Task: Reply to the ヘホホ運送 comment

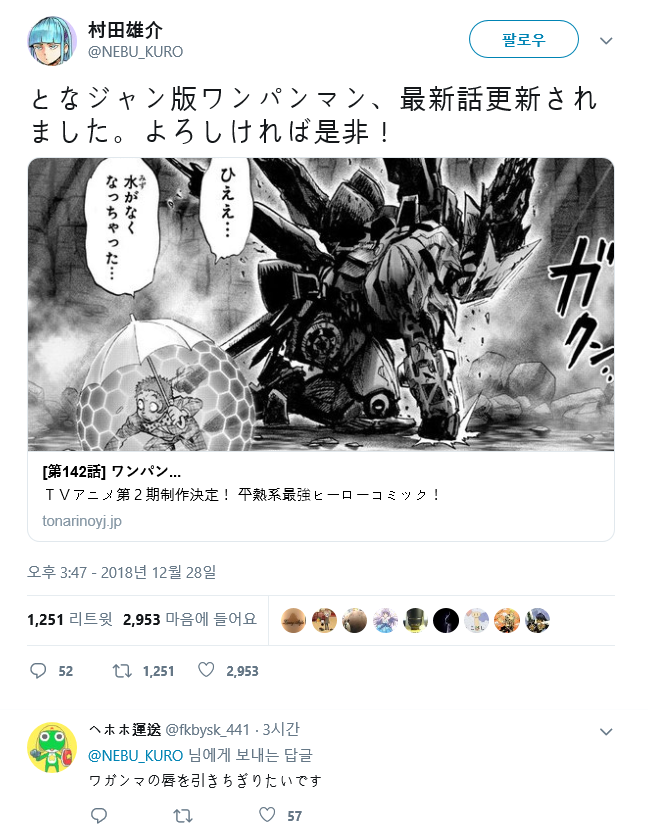Action: point(99,816)
